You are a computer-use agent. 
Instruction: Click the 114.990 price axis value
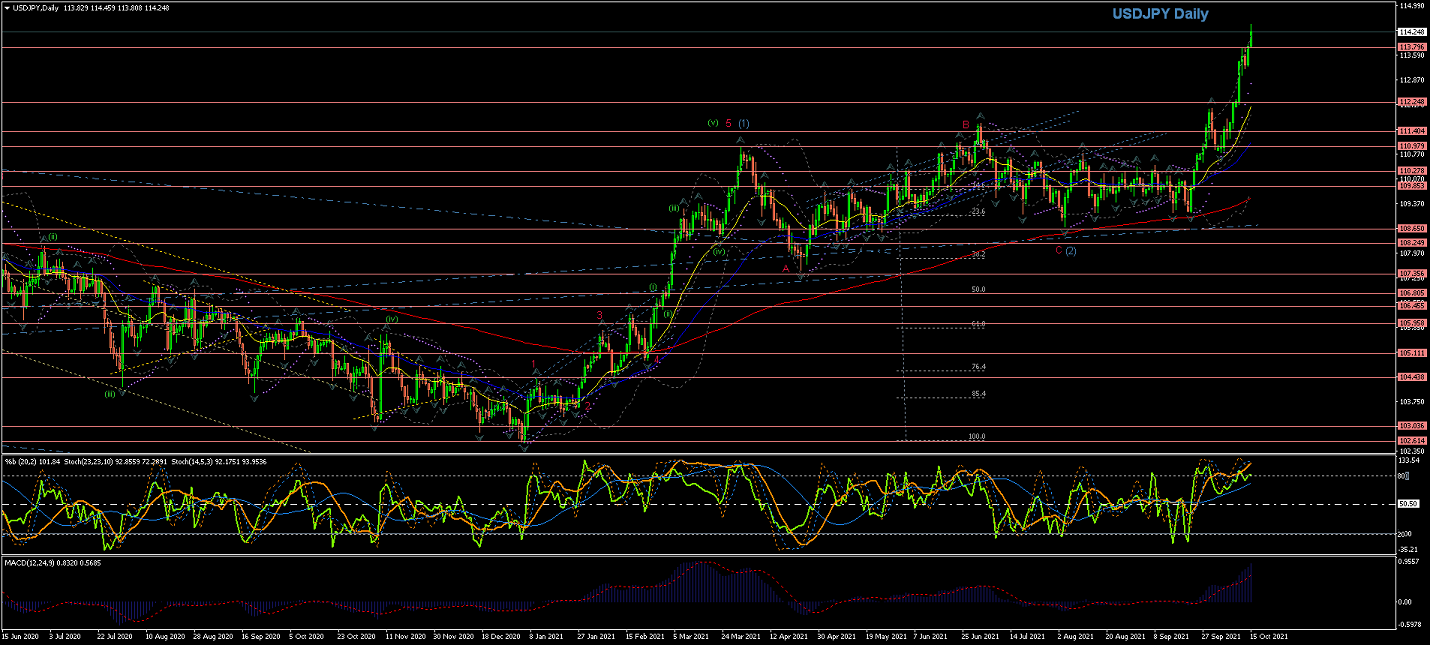click(x=1411, y=6)
